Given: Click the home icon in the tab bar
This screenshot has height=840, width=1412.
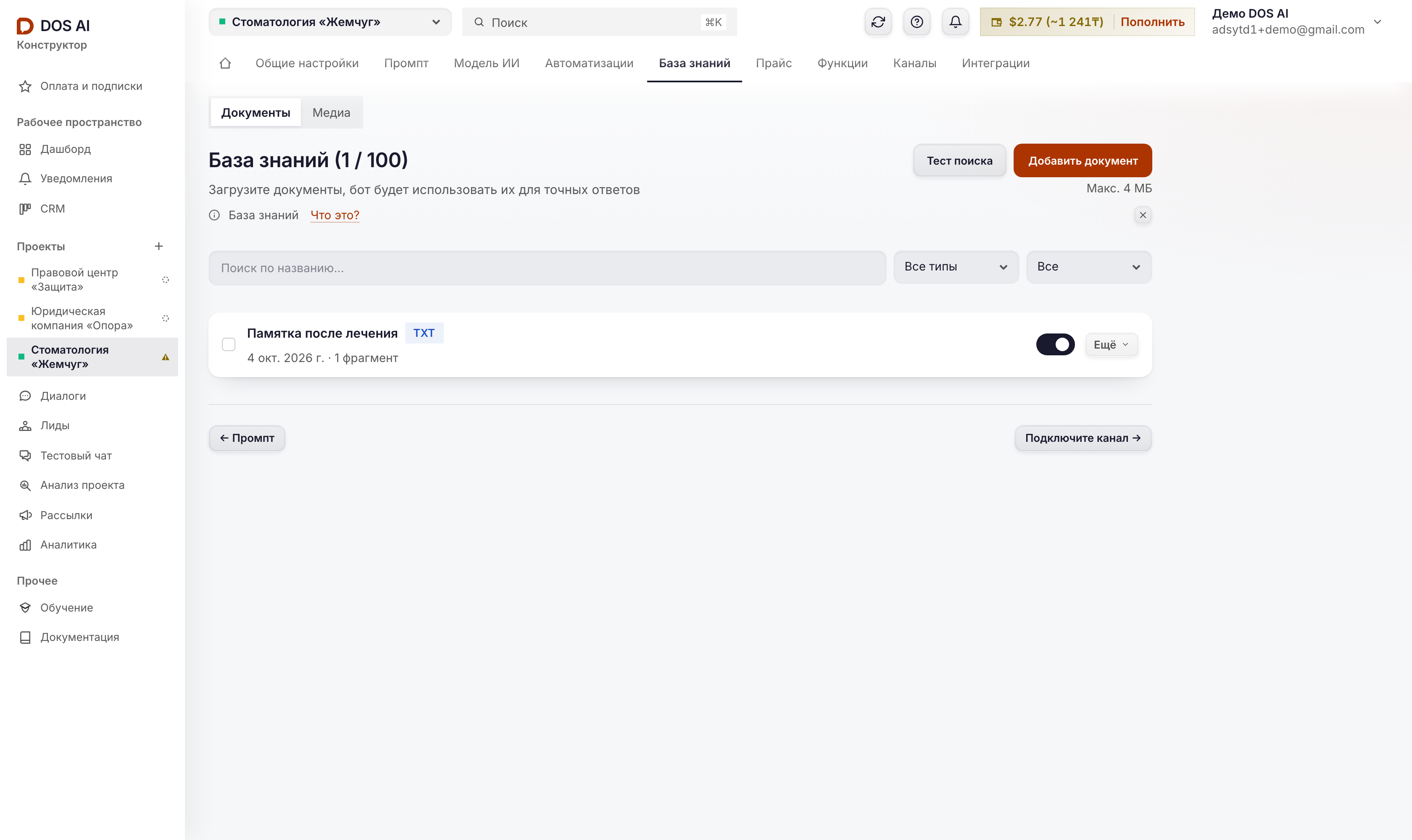Looking at the screenshot, I should coord(225,63).
